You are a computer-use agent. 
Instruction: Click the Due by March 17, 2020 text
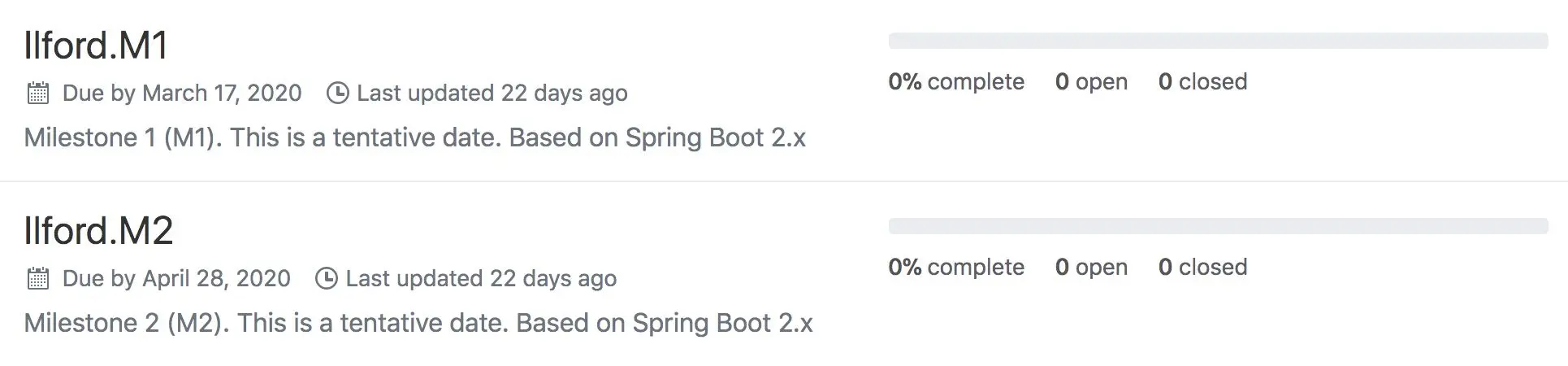(x=182, y=93)
